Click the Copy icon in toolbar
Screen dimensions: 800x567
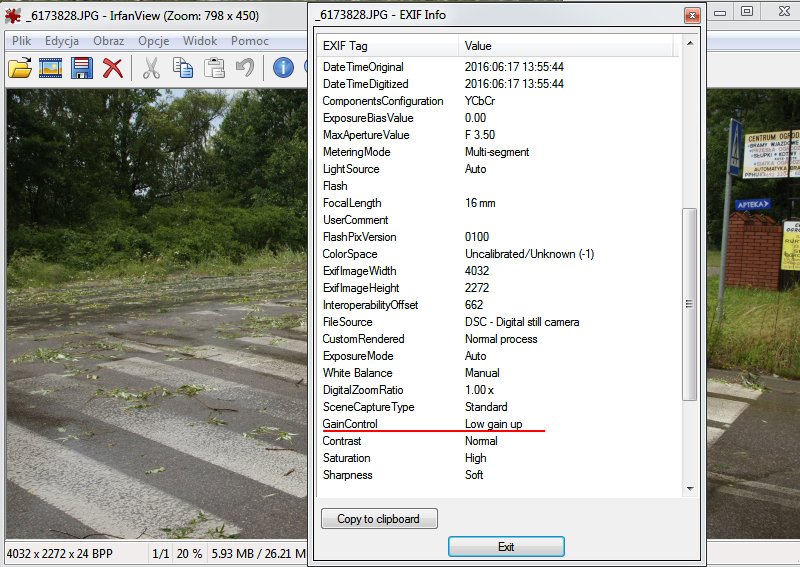click(x=183, y=68)
